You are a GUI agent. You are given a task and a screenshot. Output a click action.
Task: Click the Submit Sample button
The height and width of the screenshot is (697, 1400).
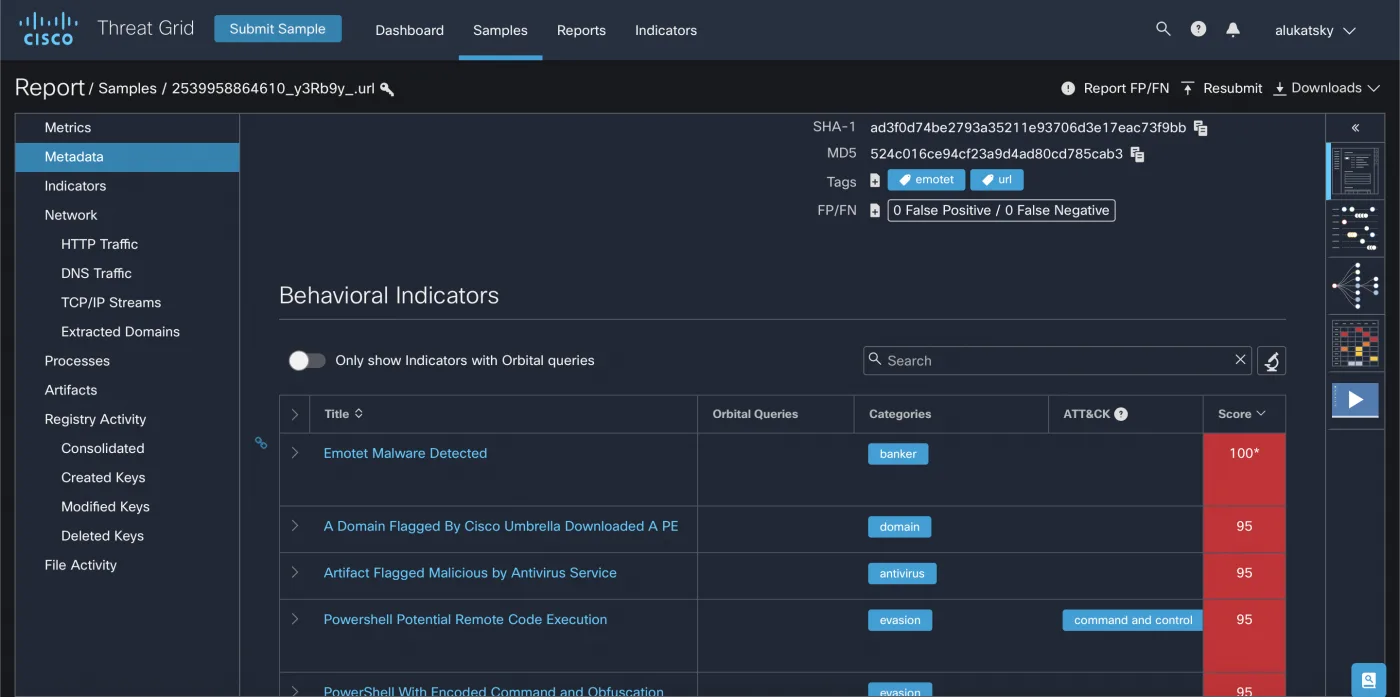coord(277,29)
